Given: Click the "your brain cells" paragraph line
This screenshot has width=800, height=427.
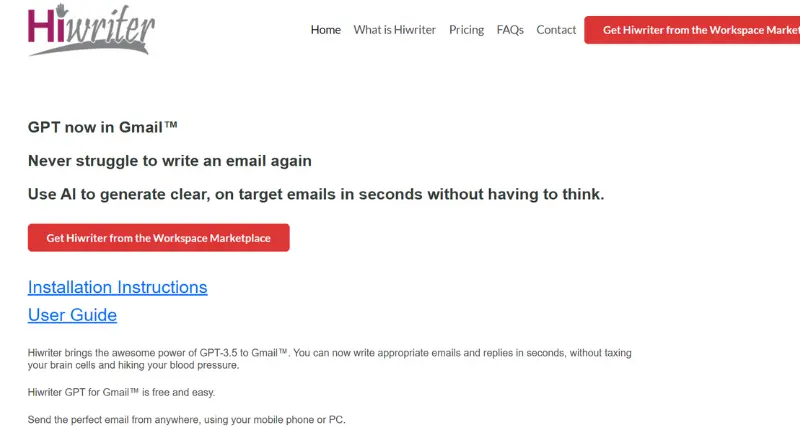Looking at the screenshot, I should (134, 366).
